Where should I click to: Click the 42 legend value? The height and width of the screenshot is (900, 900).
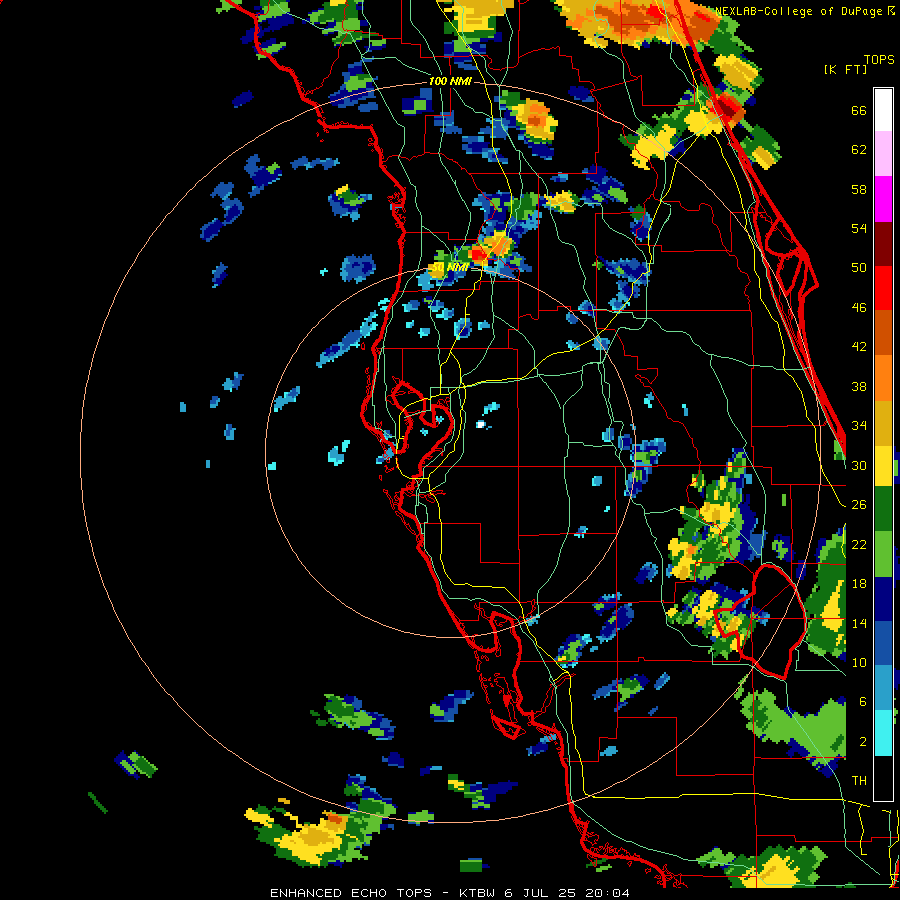click(x=859, y=347)
